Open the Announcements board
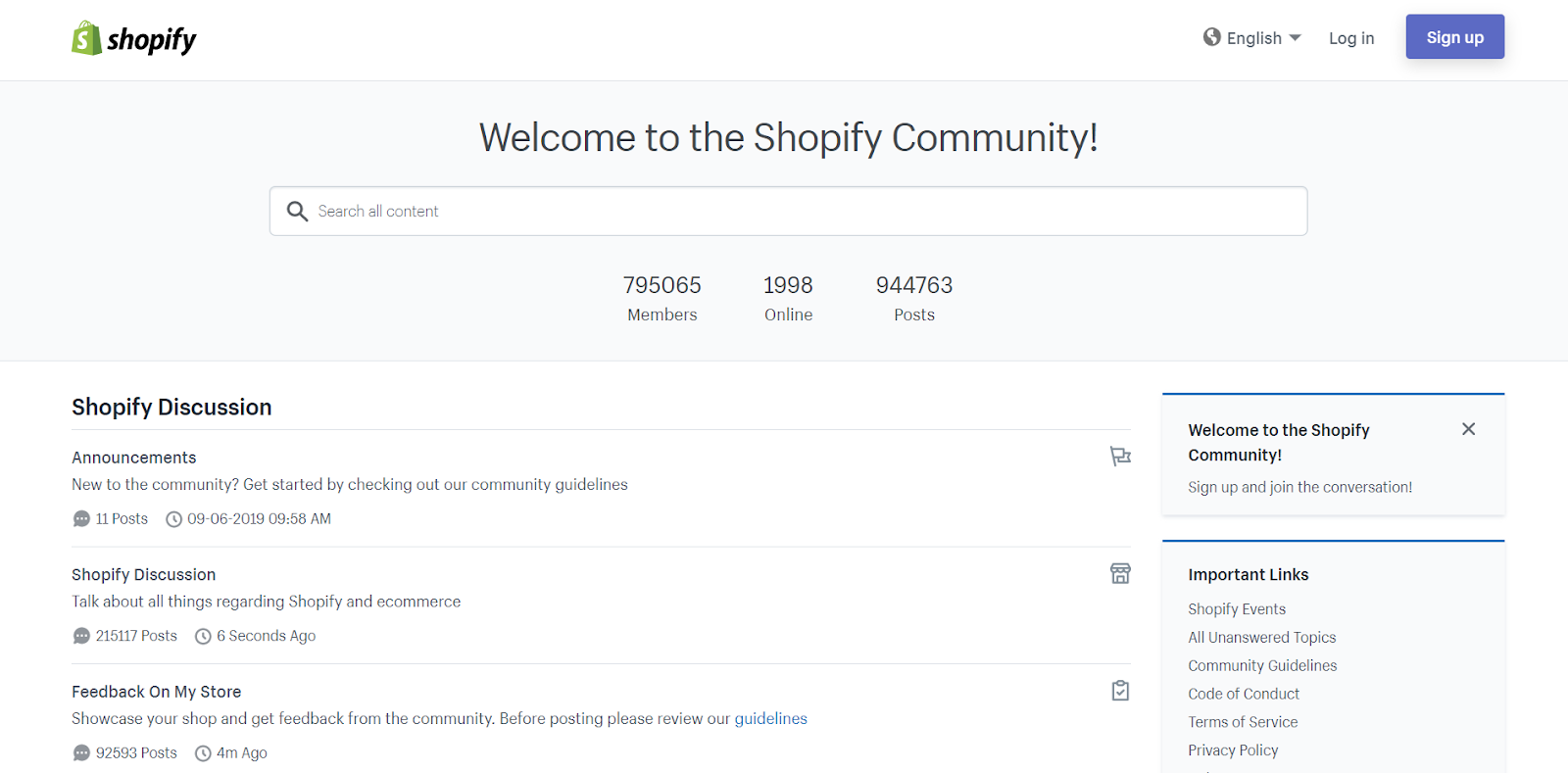This screenshot has height=773, width=1568. pos(134,458)
